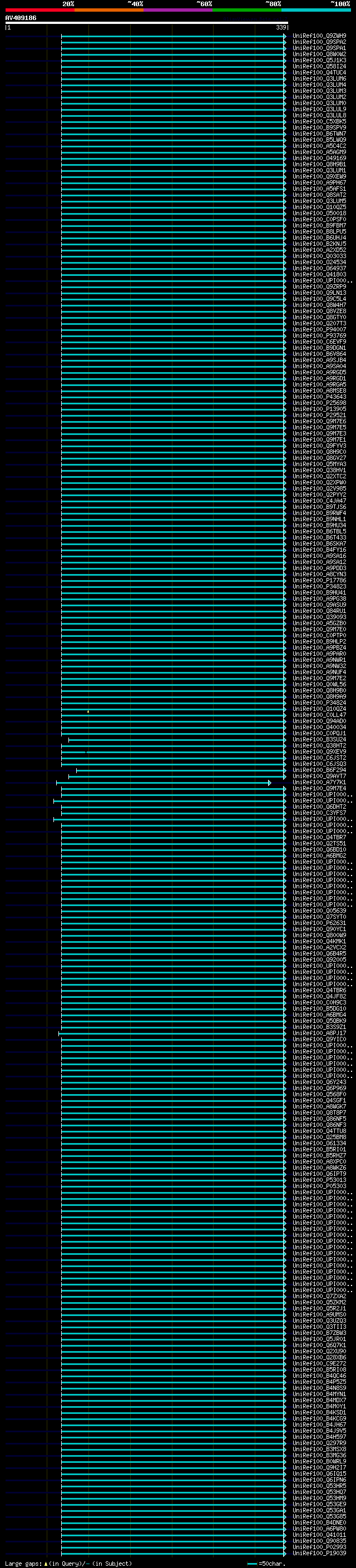This screenshot has width=356, height=1568.
Task: Open hit UniRef100_Q05639
Action: [x=319, y=911]
